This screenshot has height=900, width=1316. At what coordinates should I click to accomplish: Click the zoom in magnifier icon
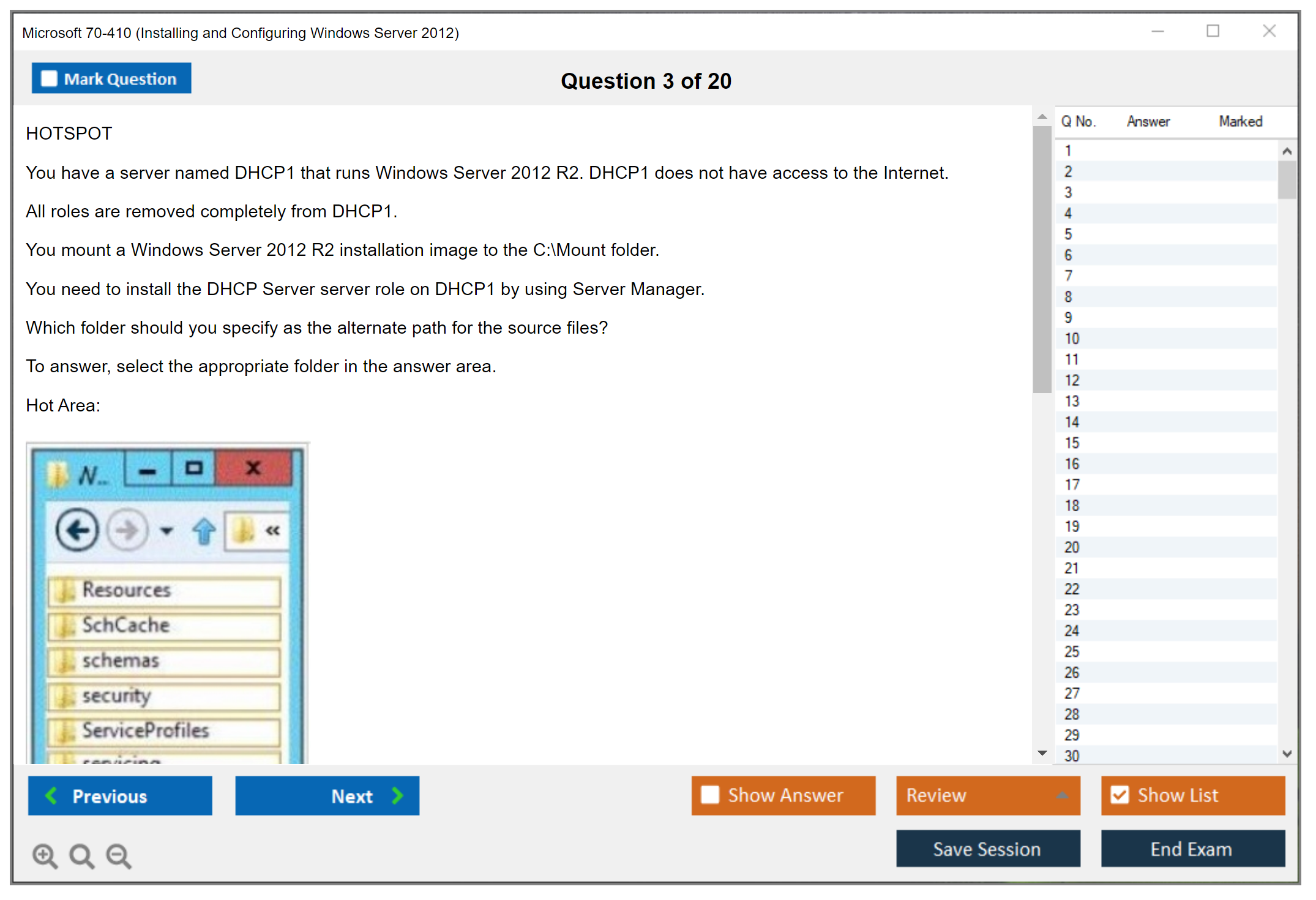[x=44, y=855]
